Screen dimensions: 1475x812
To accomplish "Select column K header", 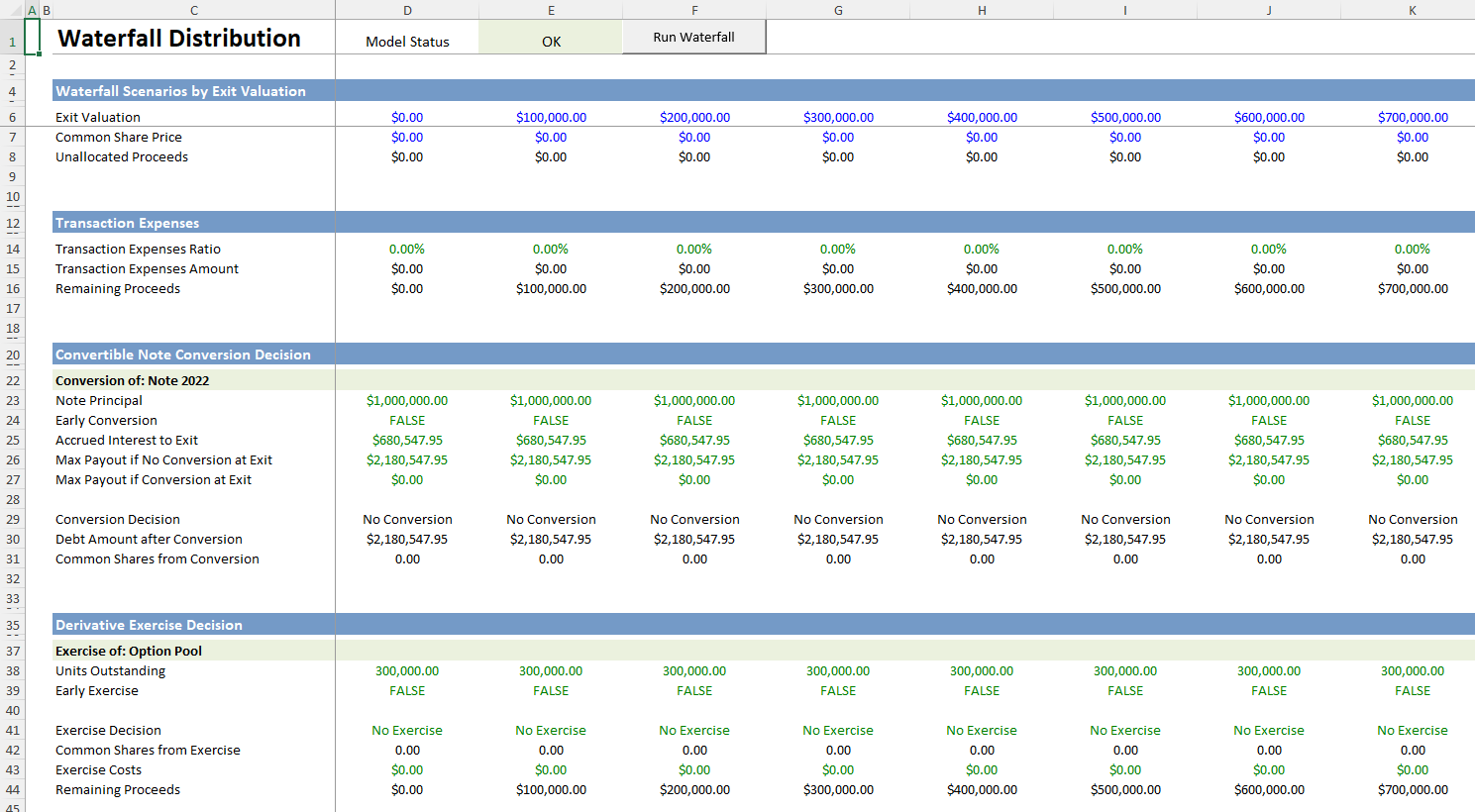I will 1413,10.
